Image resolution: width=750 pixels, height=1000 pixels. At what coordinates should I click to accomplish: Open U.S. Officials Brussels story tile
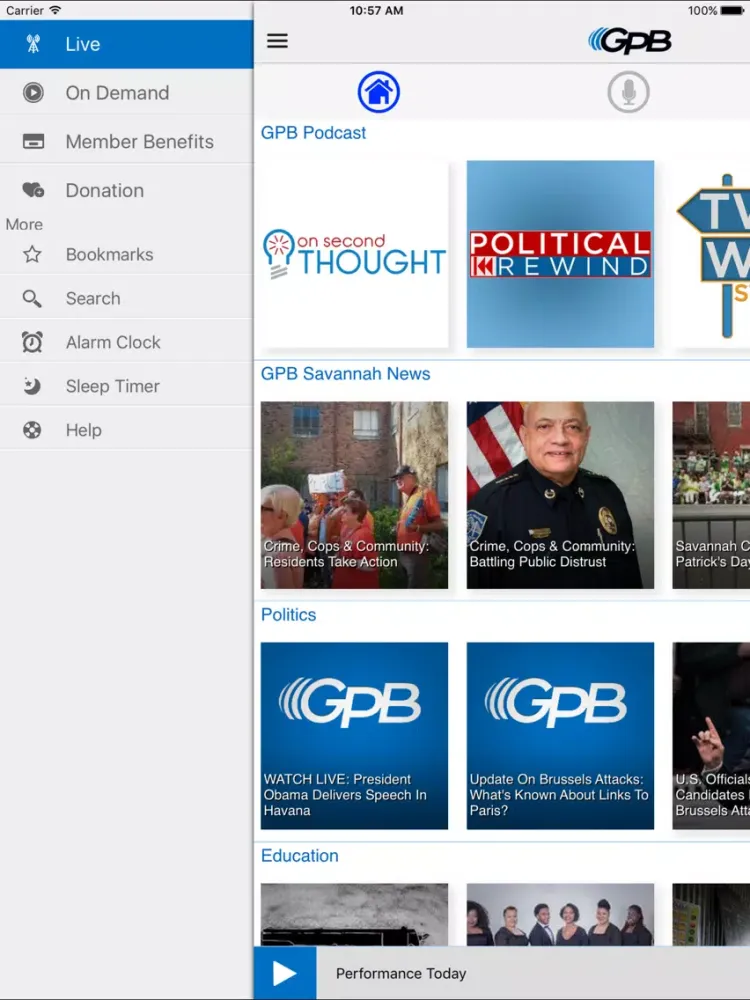711,736
